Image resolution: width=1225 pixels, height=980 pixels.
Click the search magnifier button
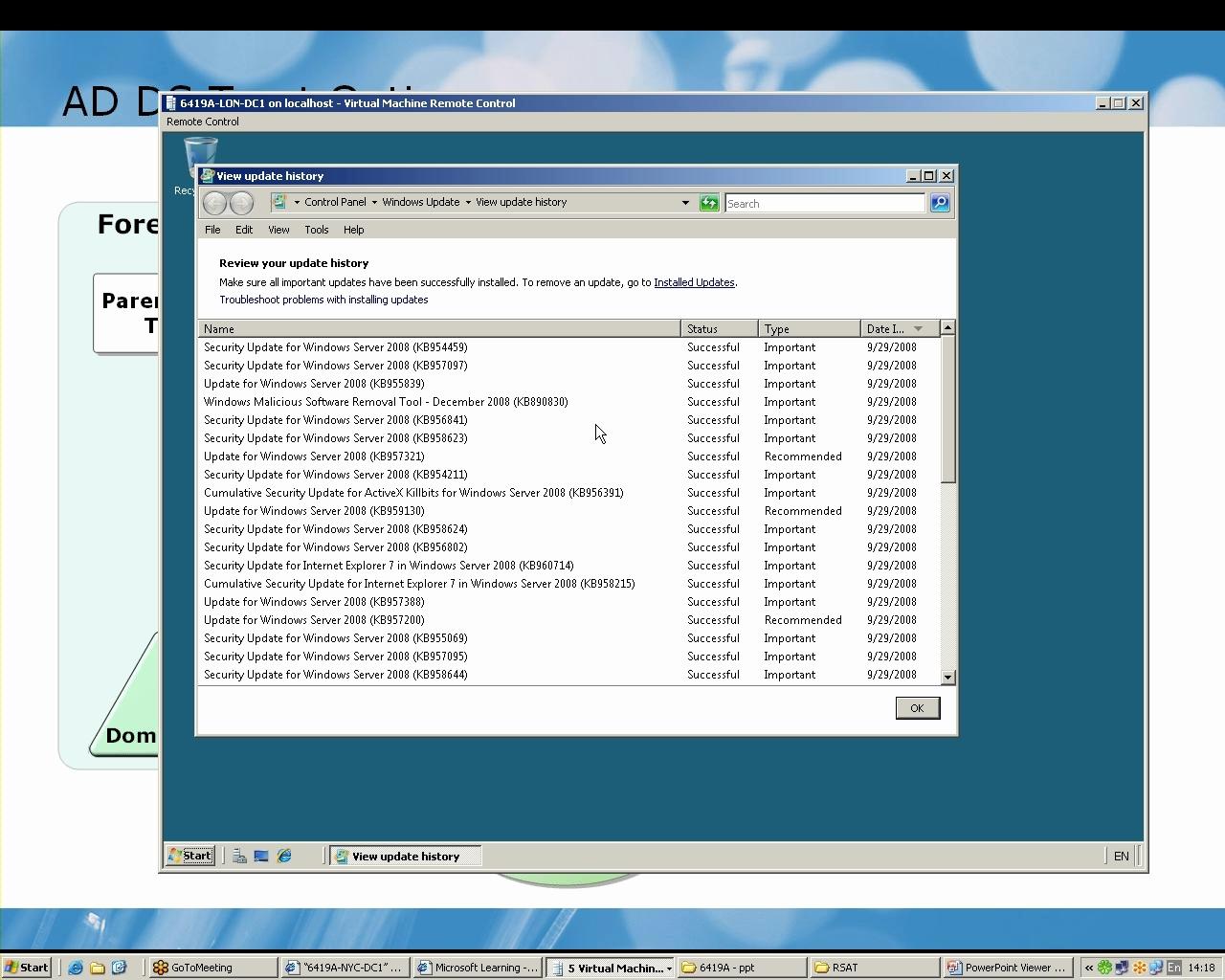940,203
